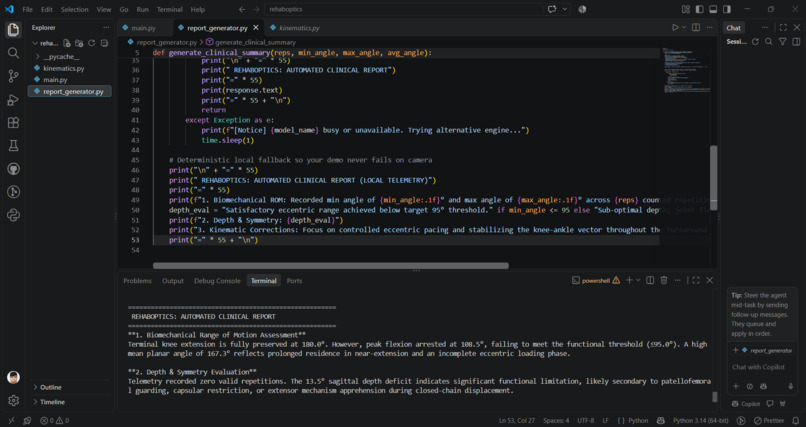Open the Search view in activity bar
This screenshot has width=806, height=427.
tap(13, 52)
